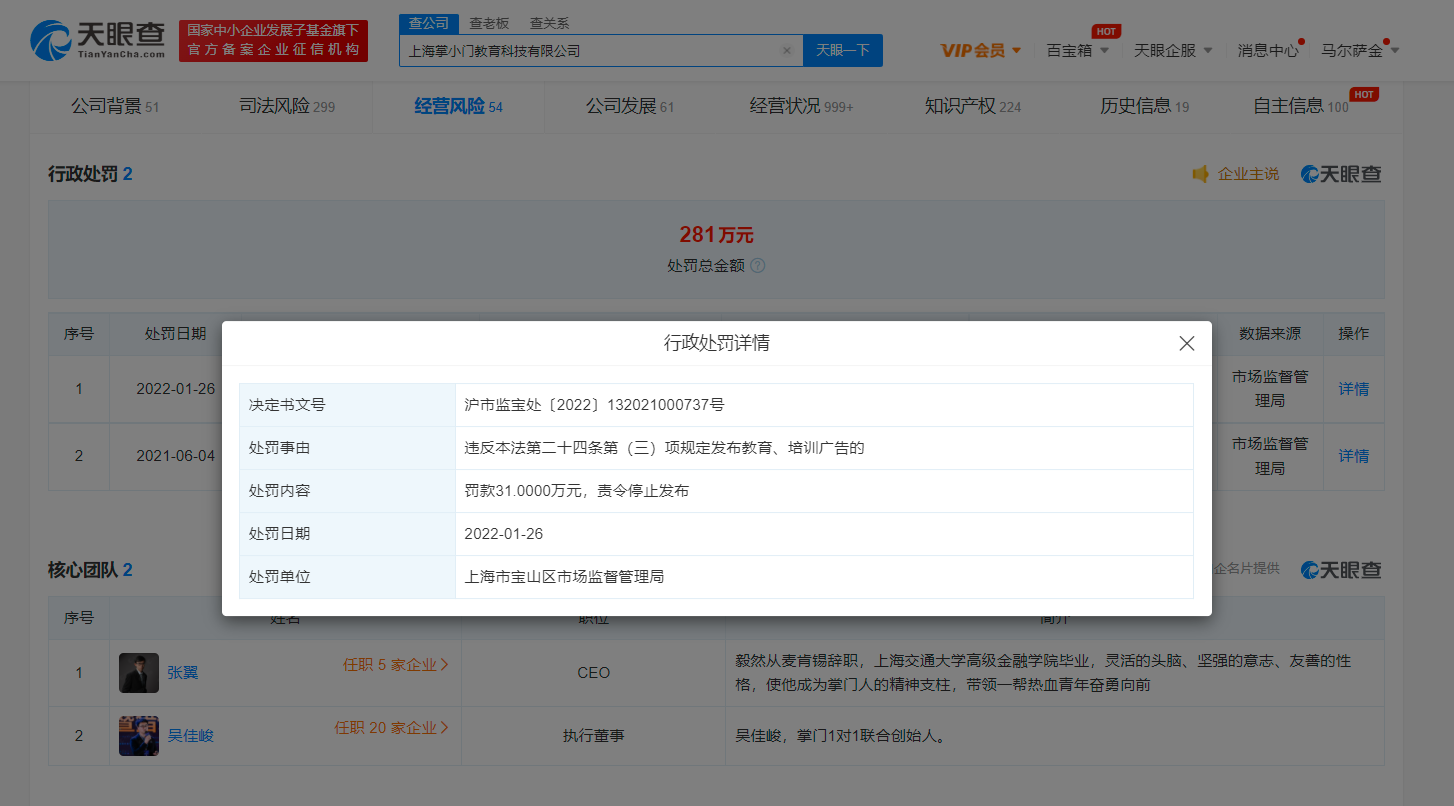Click the 2021-06-04 date in penalty table
Viewport: 1454px width, 806px height.
pos(176,456)
